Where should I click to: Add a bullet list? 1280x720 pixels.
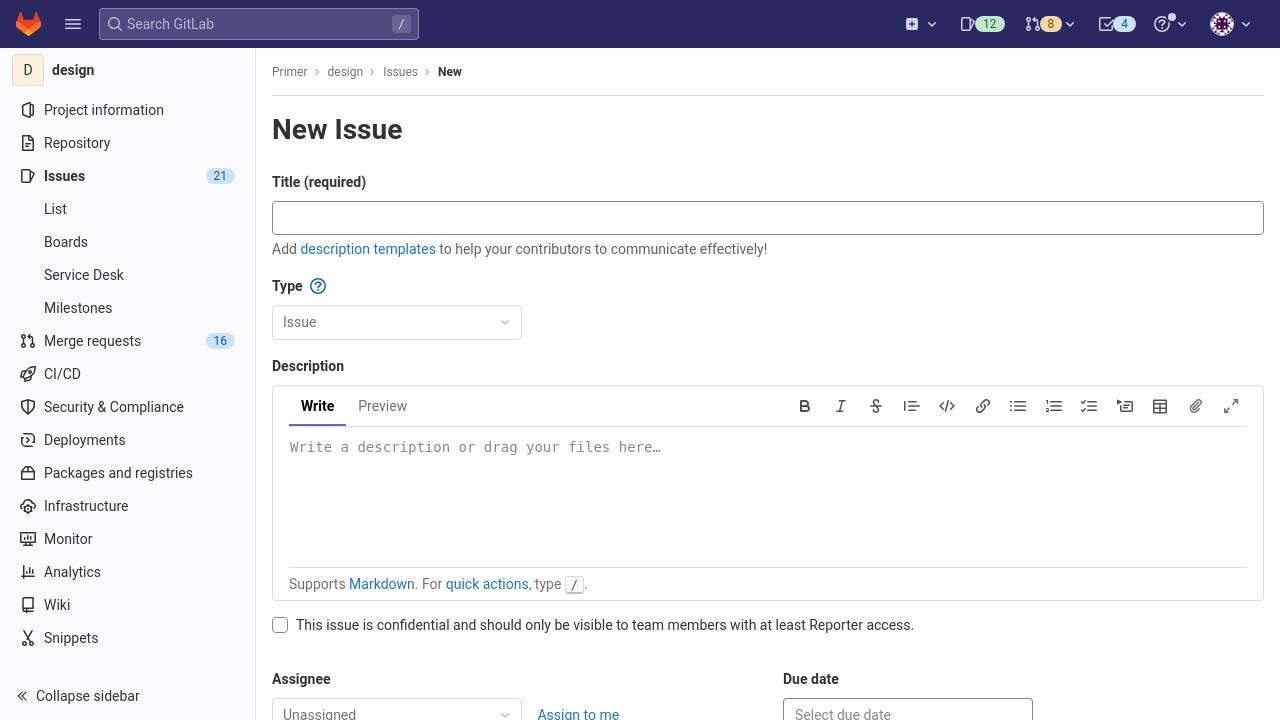(x=1018, y=406)
